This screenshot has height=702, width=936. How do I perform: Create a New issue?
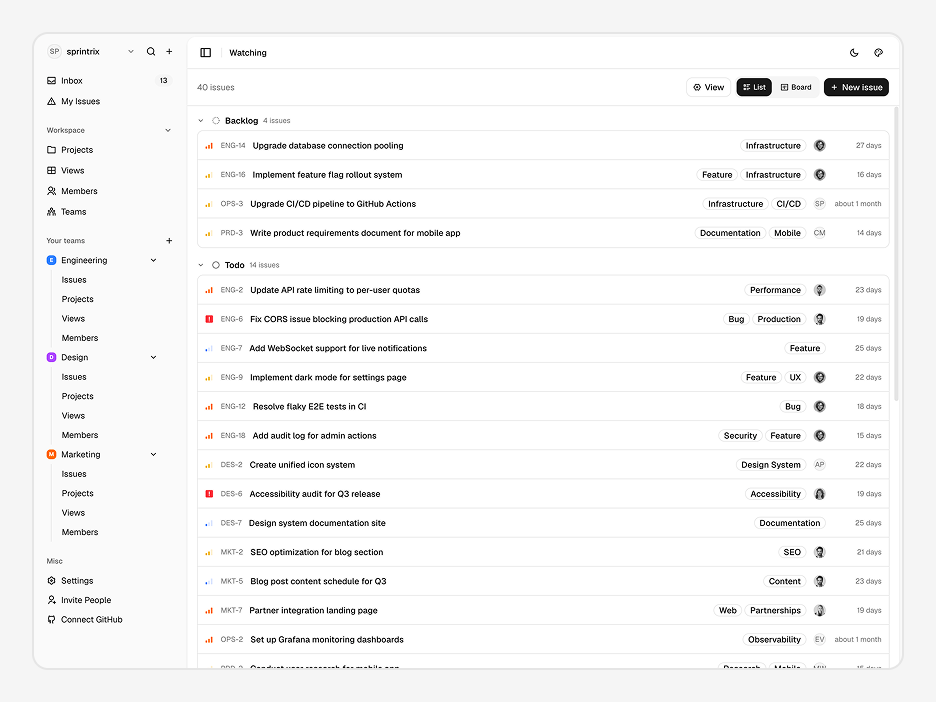[x=857, y=87]
